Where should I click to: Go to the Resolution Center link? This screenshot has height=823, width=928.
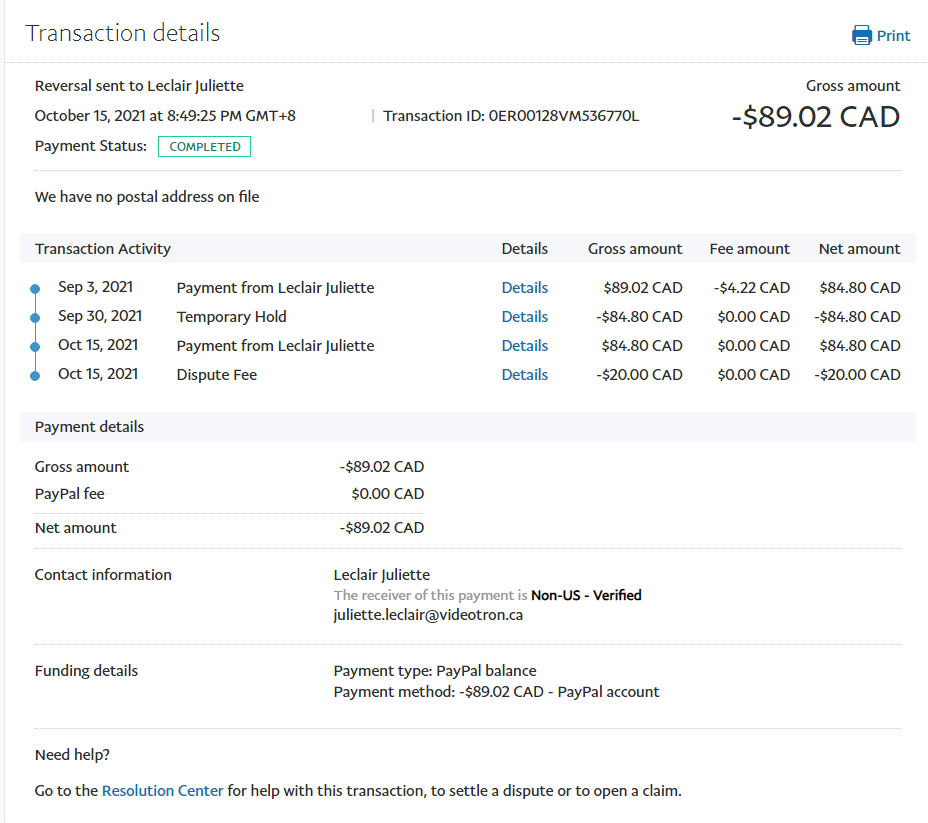162,791
